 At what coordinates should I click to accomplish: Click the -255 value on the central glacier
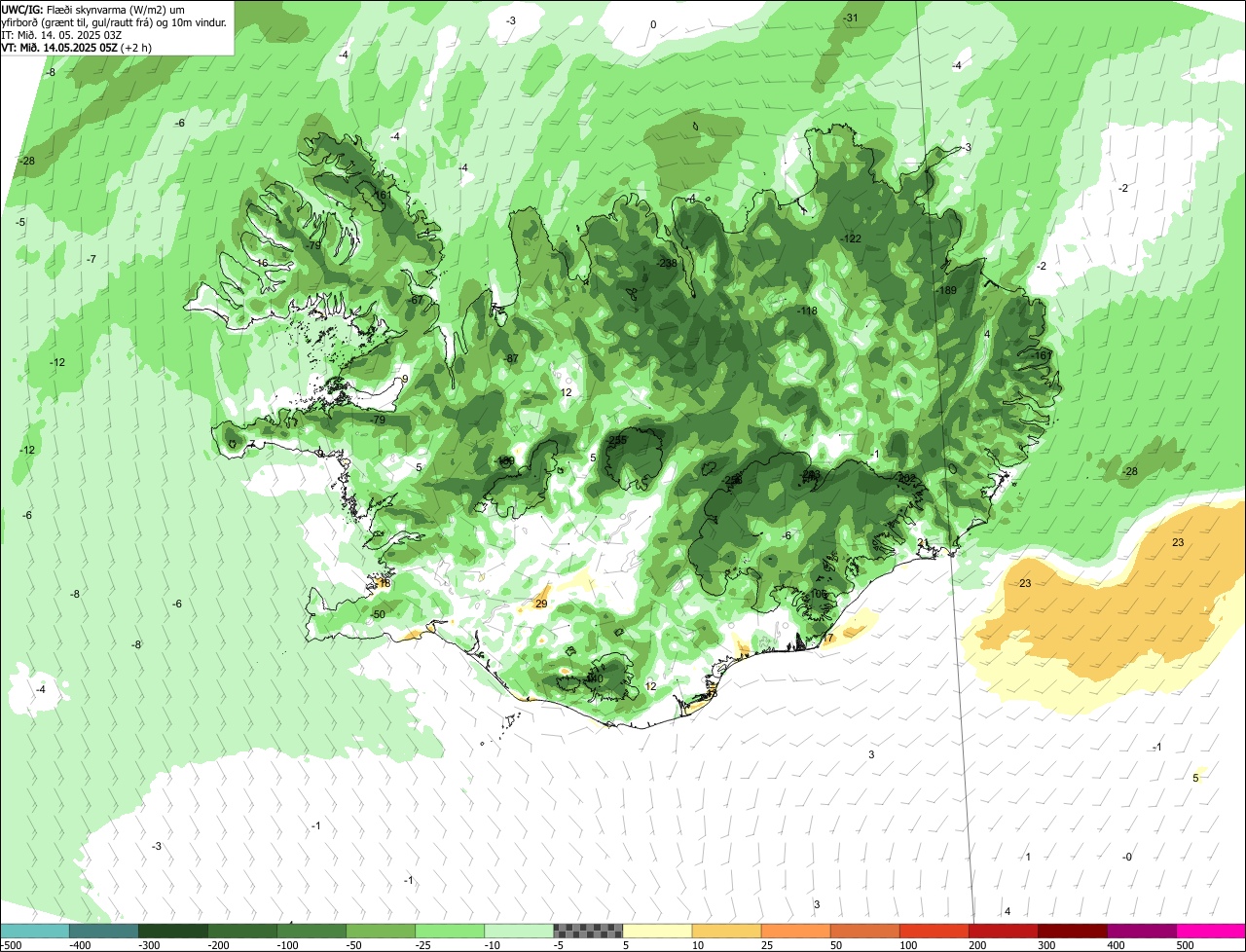click(617, 440)
